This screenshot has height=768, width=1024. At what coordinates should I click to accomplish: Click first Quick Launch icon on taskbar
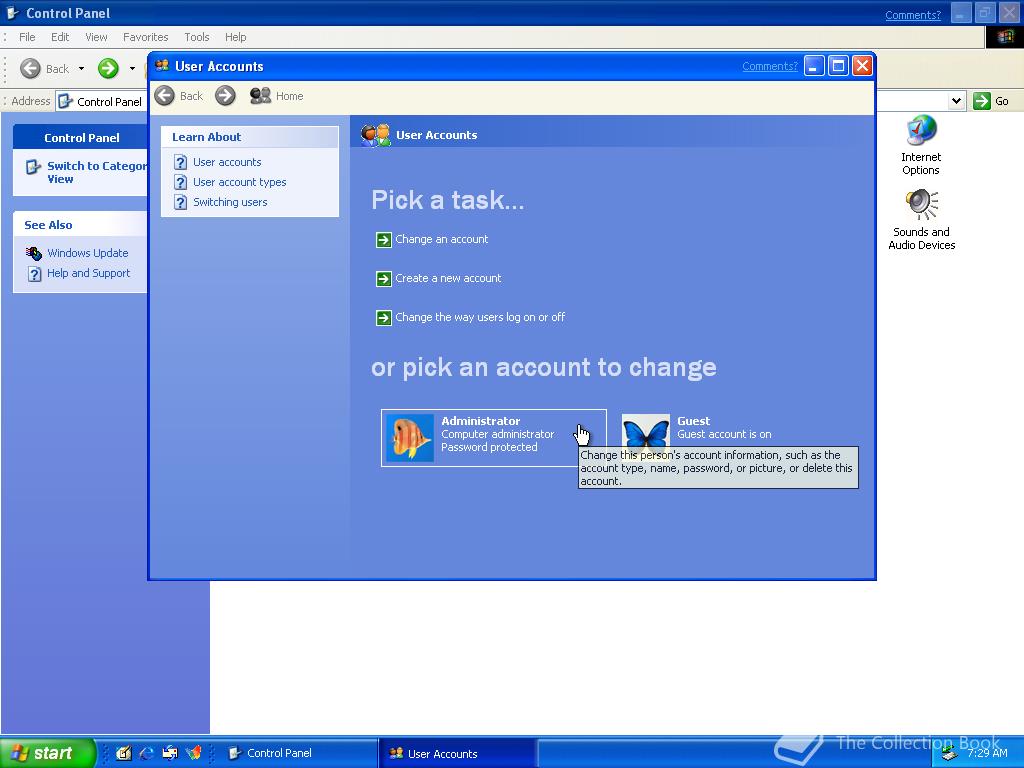(123, 753)
